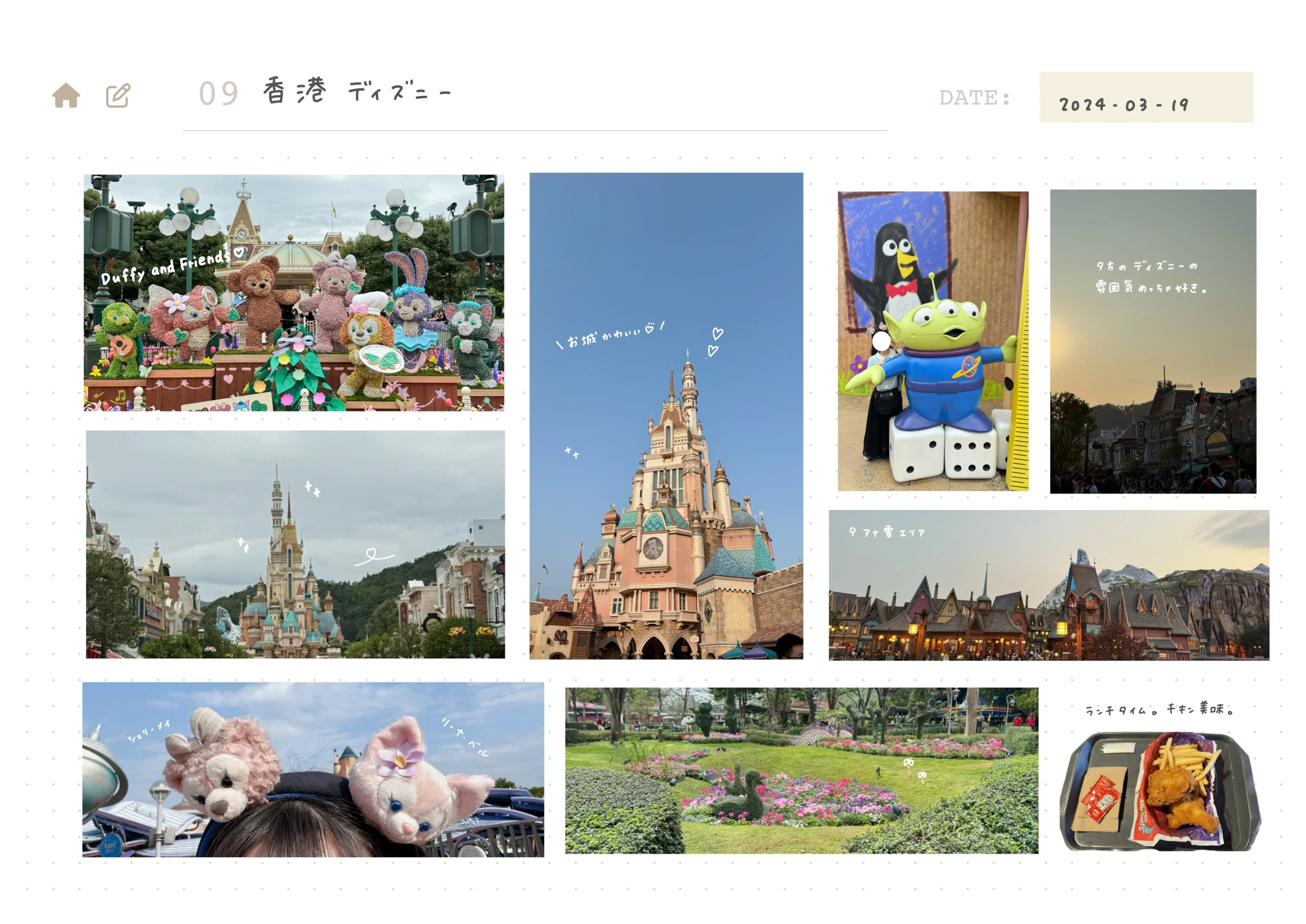Viewport: 1306px width, 924px height.
Task: Click the caption ランチタイム。チキン美味。
Action: (1160, 709)
